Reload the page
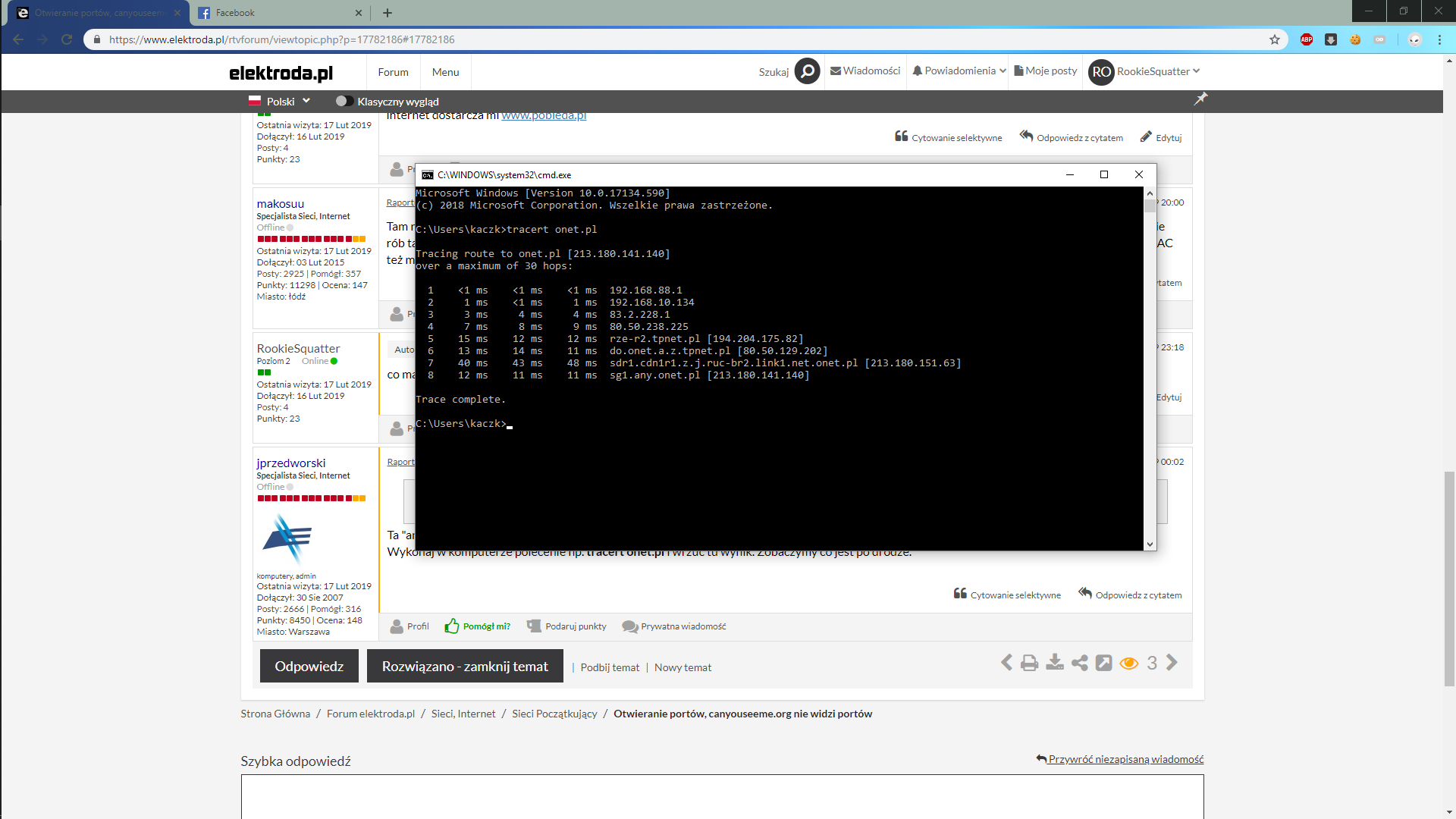The height and width of the screenshot is (819, 1456). pyautogui.click(x=67, y=39)
